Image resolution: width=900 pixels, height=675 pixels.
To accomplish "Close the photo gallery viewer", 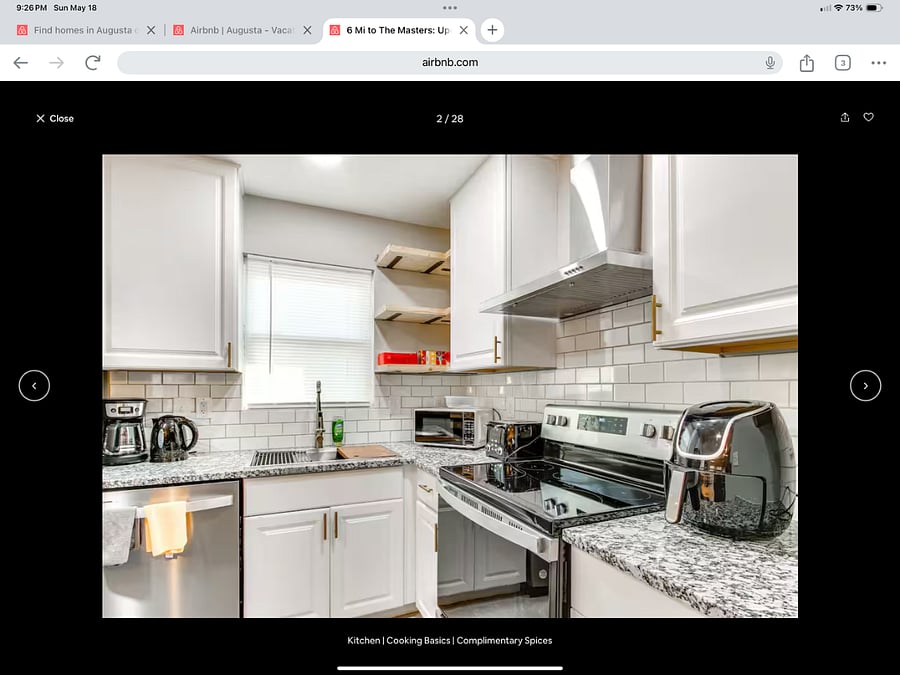I will point(55,118).
